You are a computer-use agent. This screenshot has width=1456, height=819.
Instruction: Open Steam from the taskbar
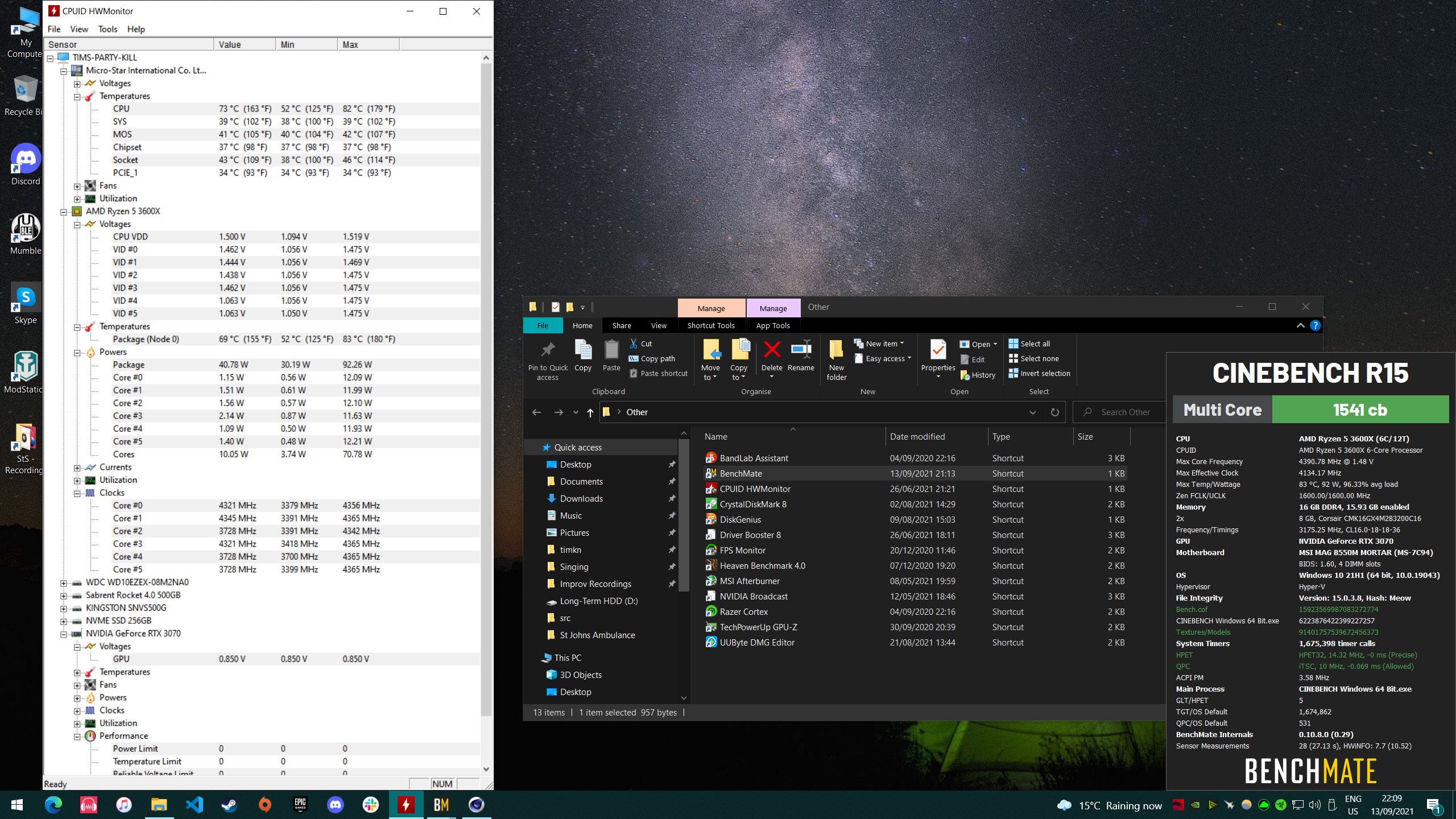click(x=229, y=805)
